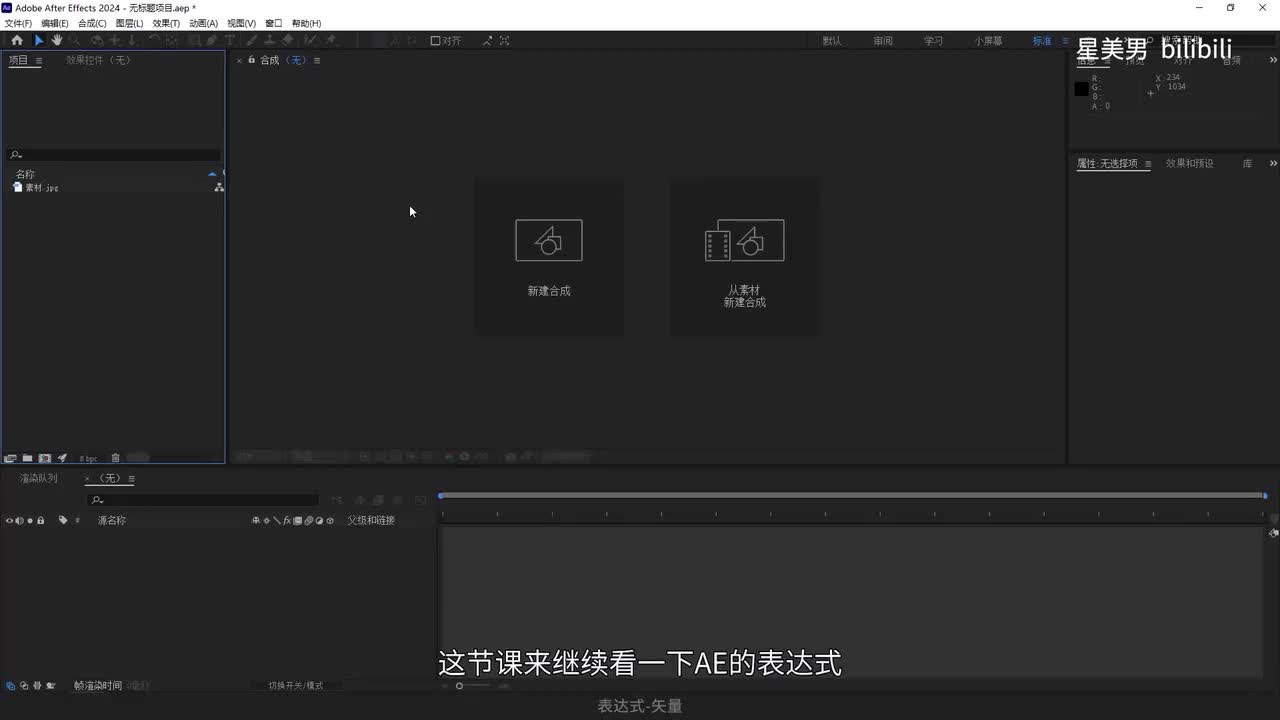Select the Selection arrow tool
1280x720 pixels.
click(39, 41)
